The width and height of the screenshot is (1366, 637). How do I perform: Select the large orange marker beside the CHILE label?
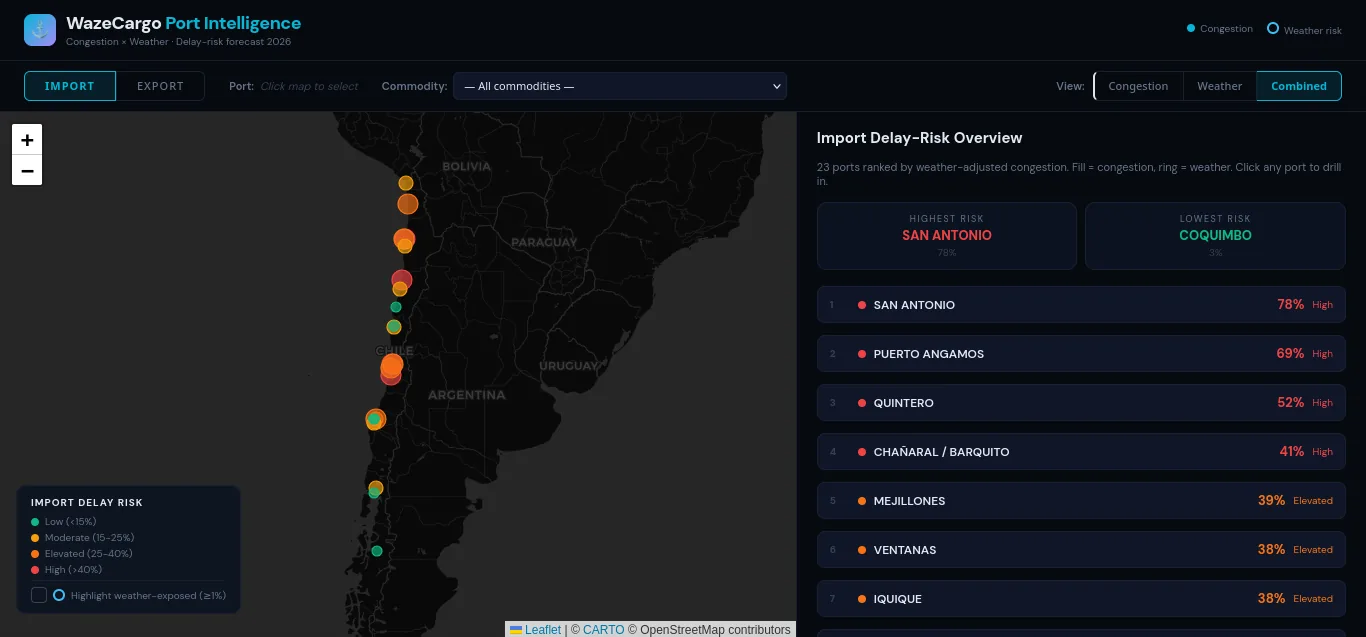click(x=392, y=365)
